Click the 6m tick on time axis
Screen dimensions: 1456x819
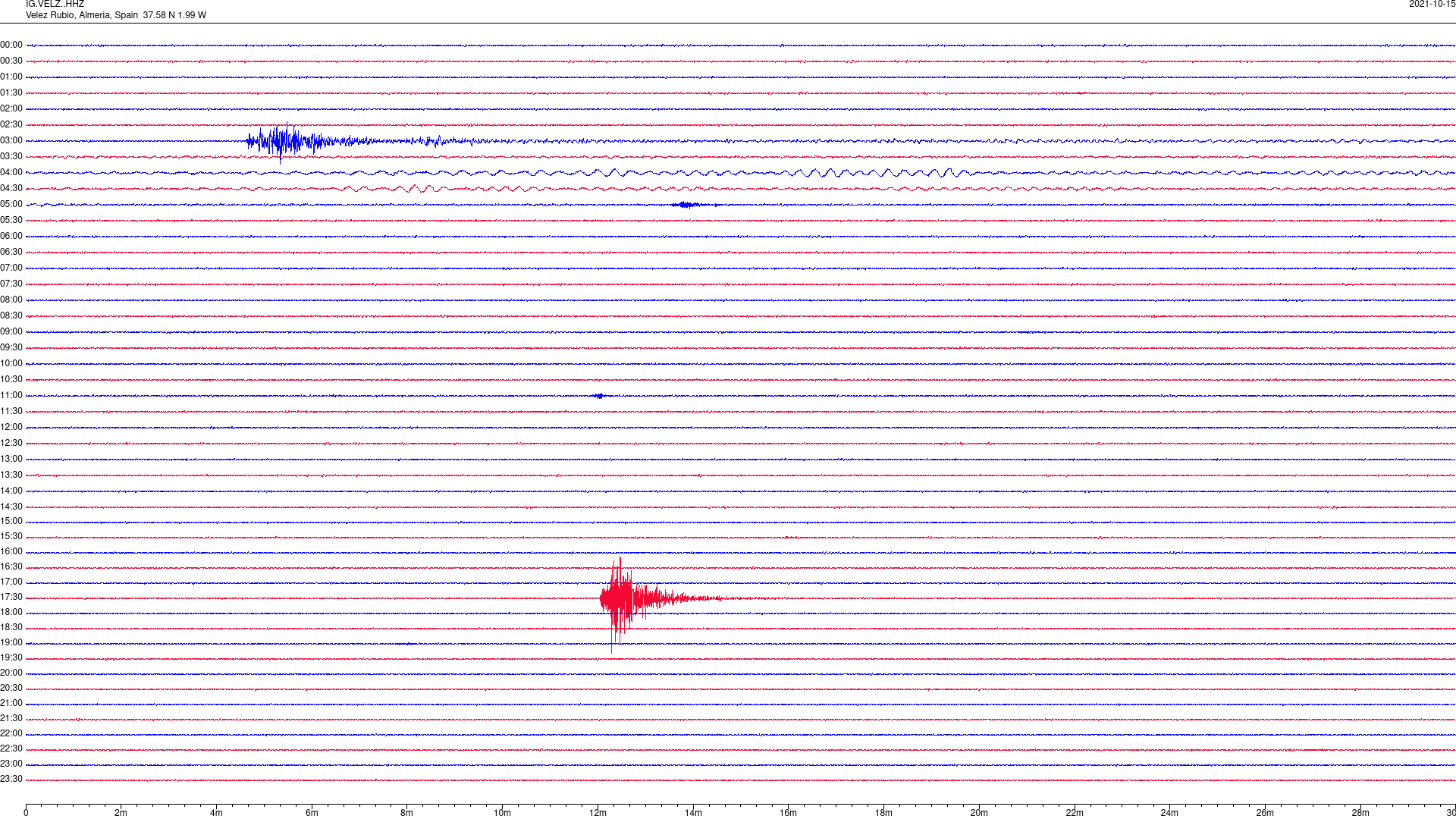coord(312,812)
